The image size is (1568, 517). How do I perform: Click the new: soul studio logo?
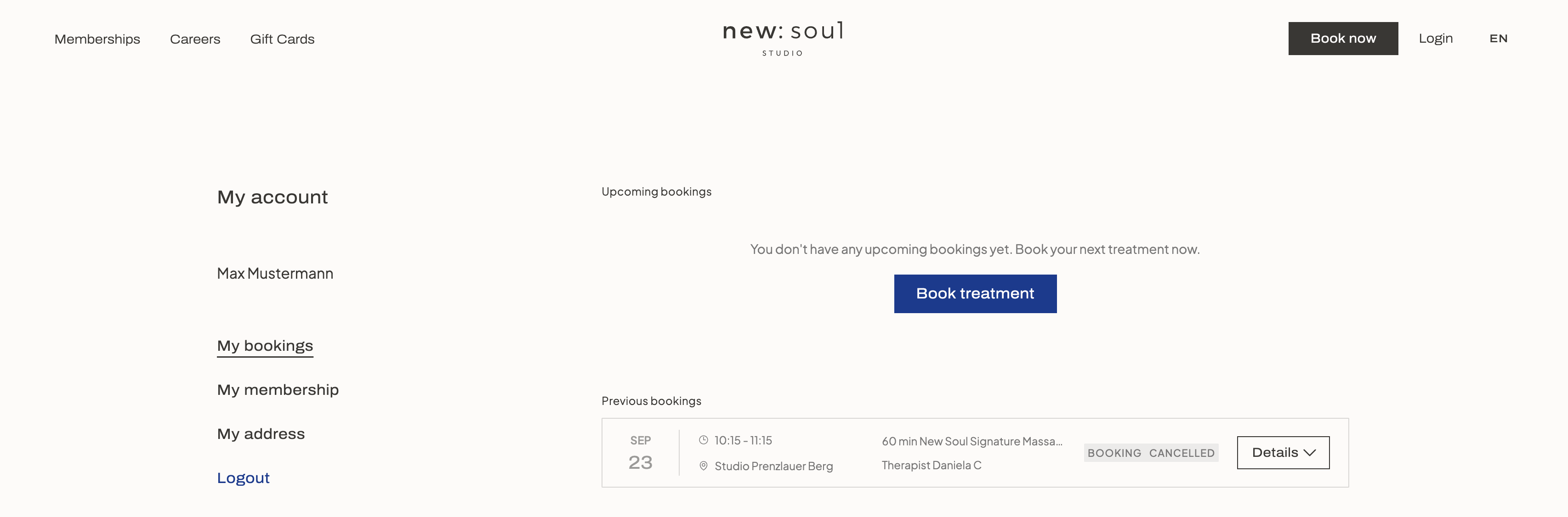click(783, 38)
